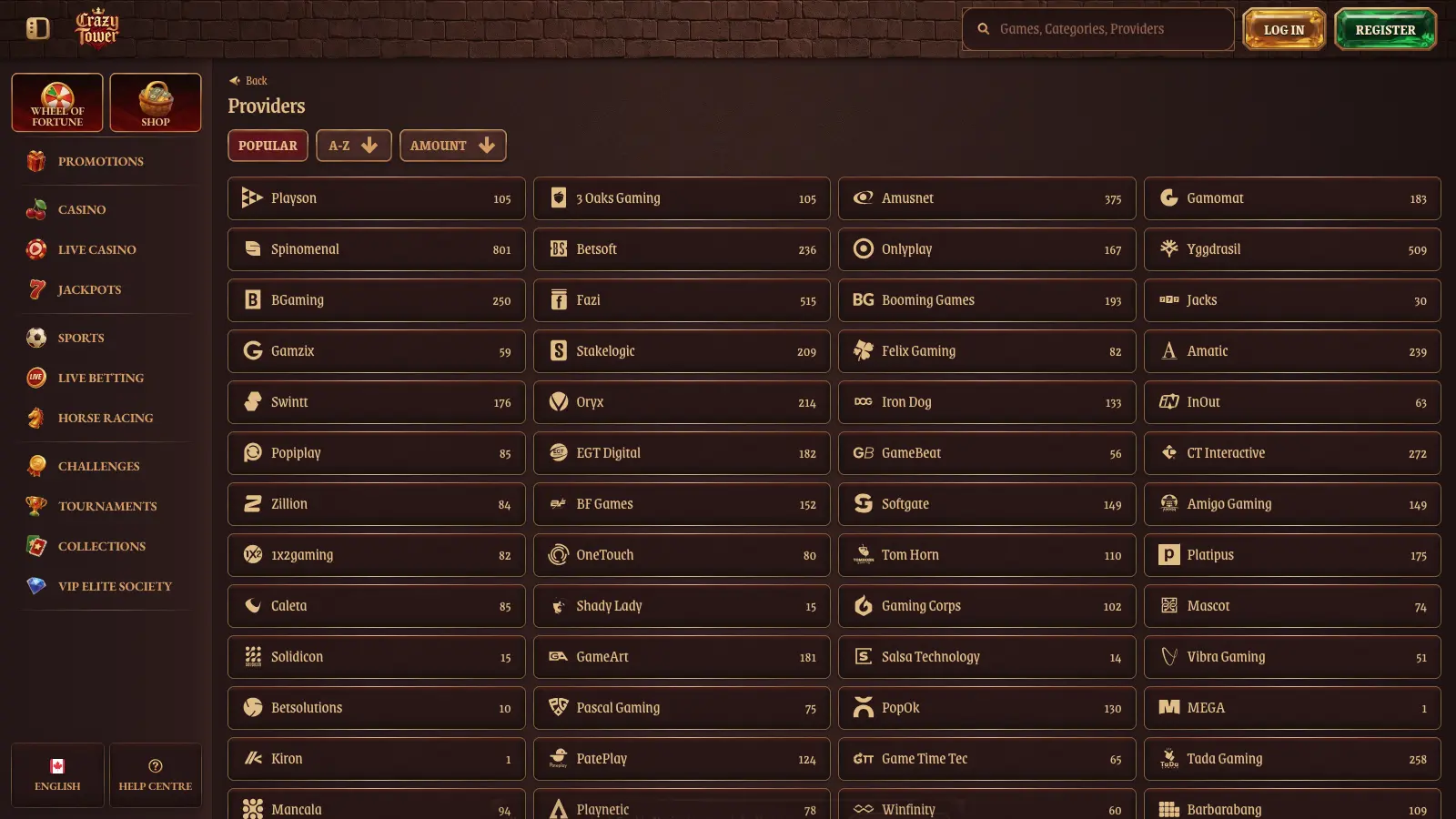Screen dimensions: 1456x819
Task: Open the Tada Gaming provider
Action: (1292, 759)
